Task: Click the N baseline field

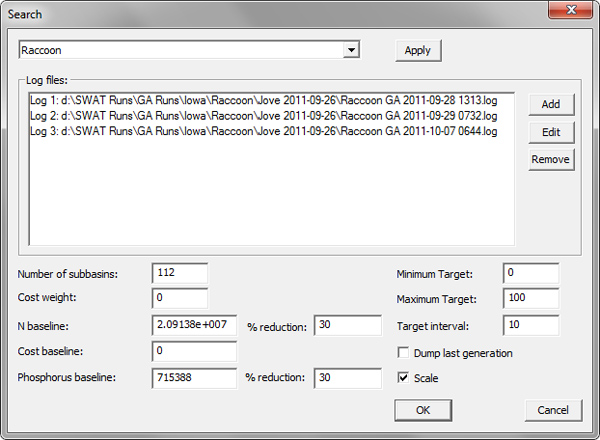Action: (x=194, y=325)
